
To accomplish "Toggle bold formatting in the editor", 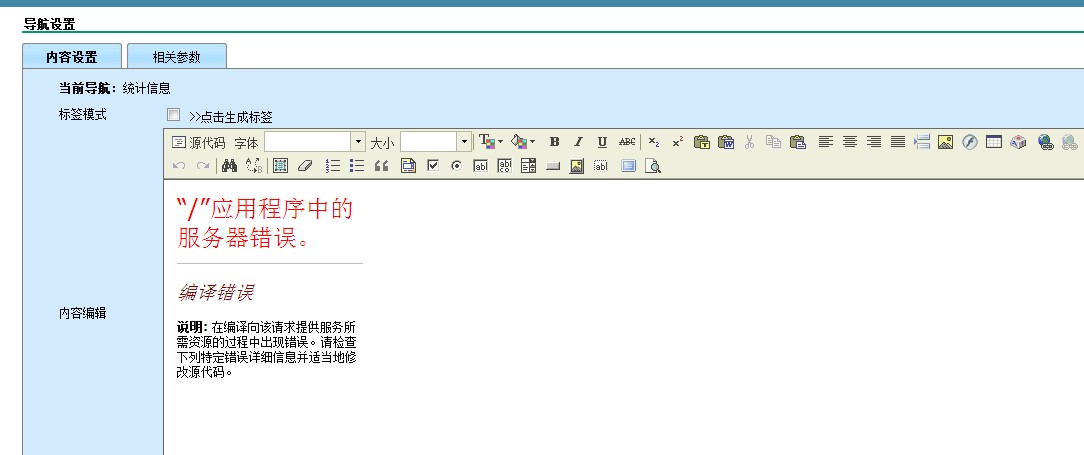I will pyautogui.click(x=554, y=142).
